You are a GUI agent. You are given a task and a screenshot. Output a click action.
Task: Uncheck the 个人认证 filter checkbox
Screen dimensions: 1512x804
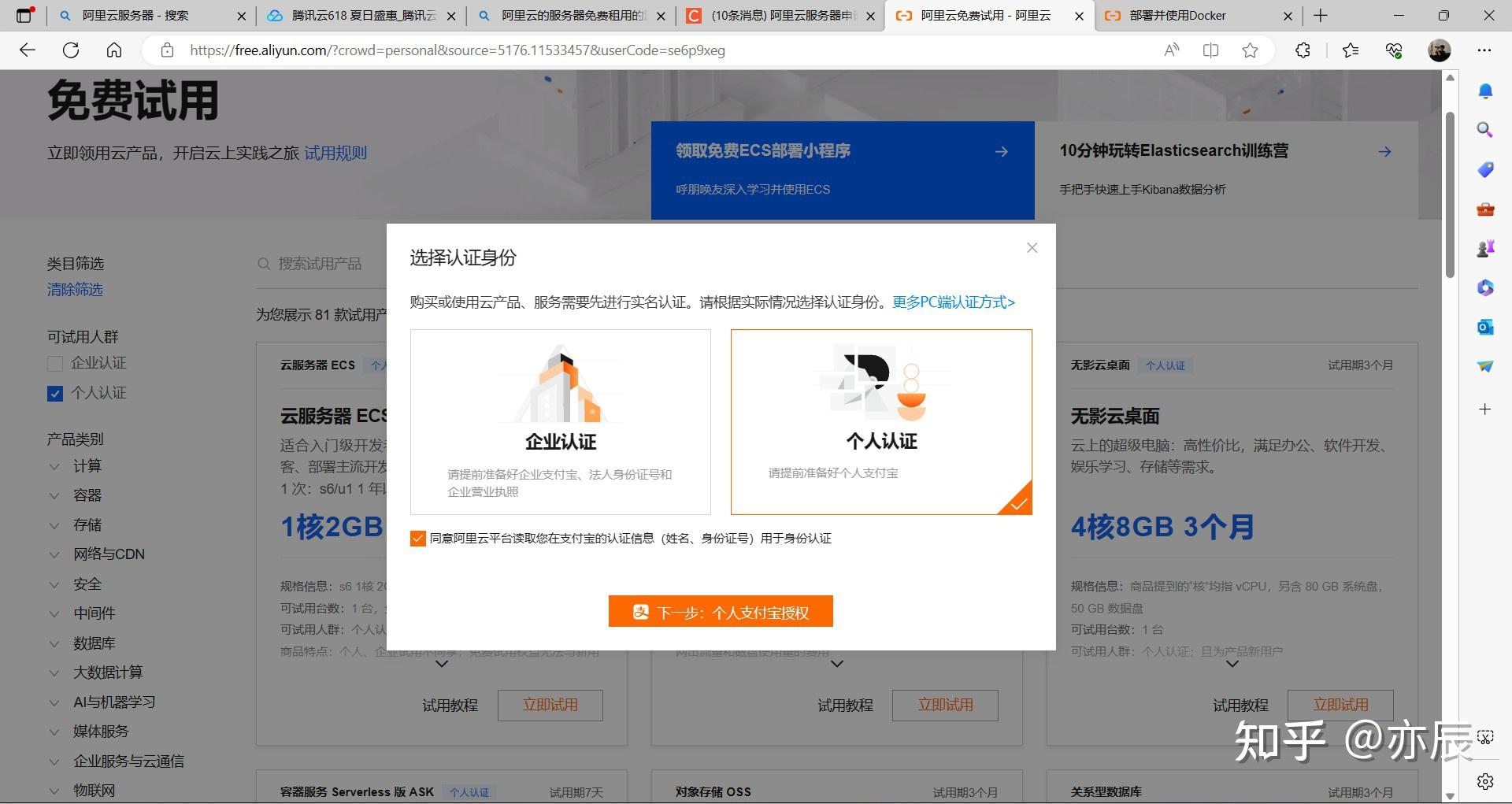tap(55, 393)
